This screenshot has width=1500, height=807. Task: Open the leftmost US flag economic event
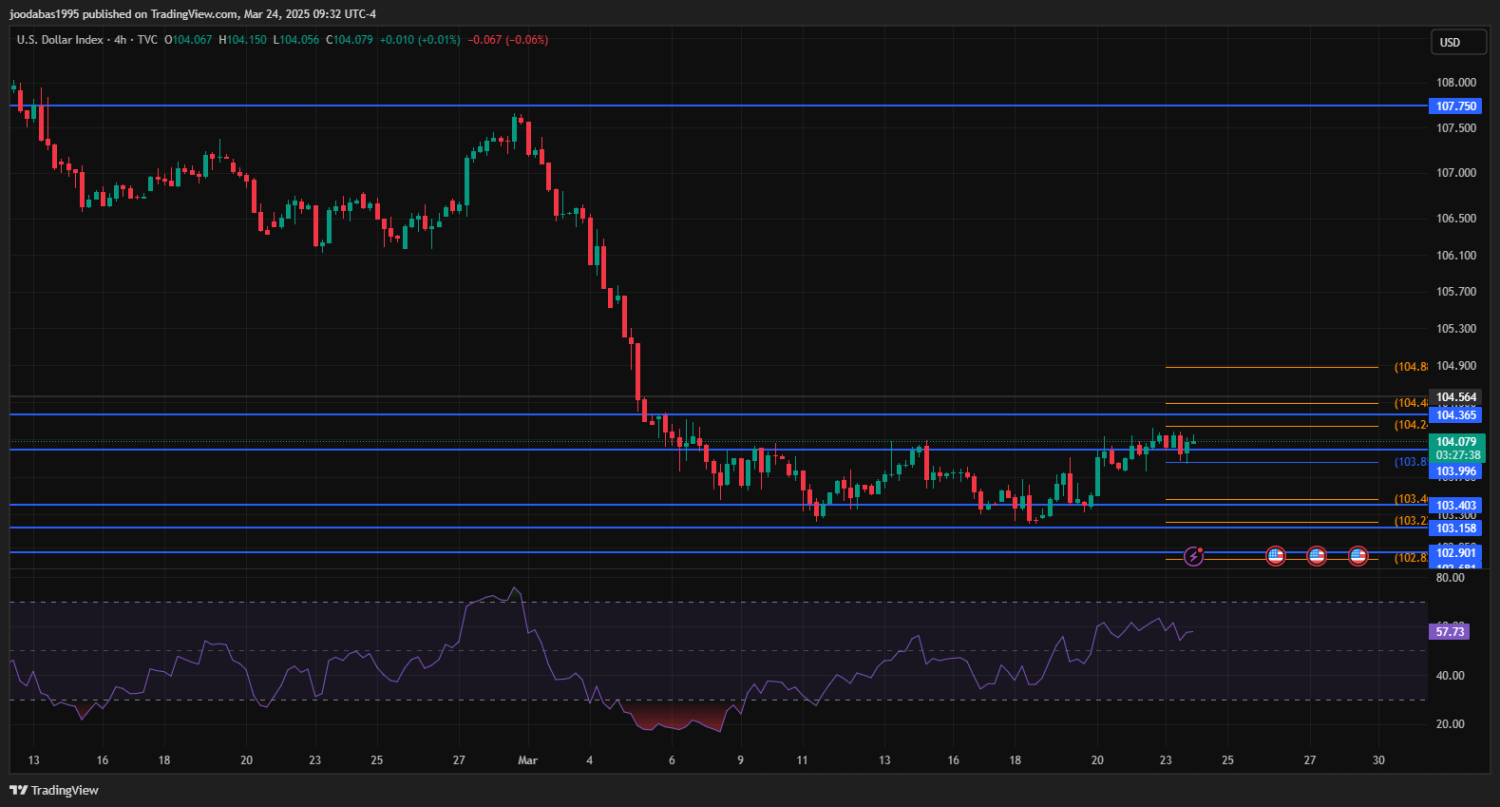(1275, 555)
